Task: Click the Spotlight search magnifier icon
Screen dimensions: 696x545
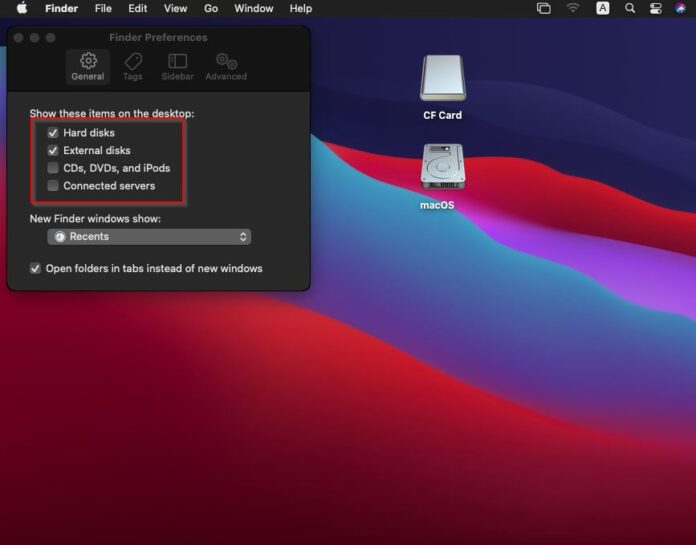Action: coord(629,8)
